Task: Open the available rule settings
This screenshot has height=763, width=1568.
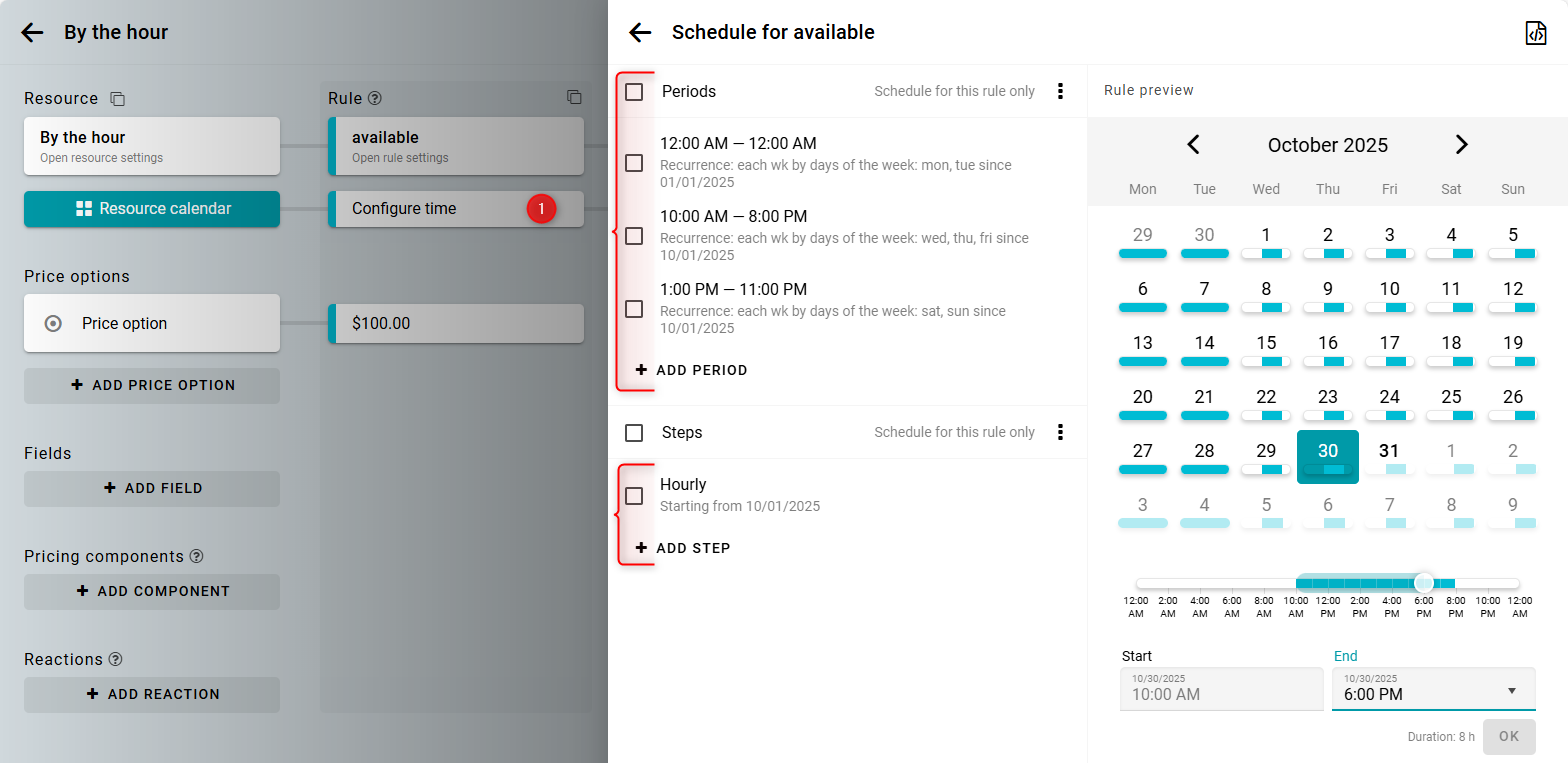Action: pos(456,146)
